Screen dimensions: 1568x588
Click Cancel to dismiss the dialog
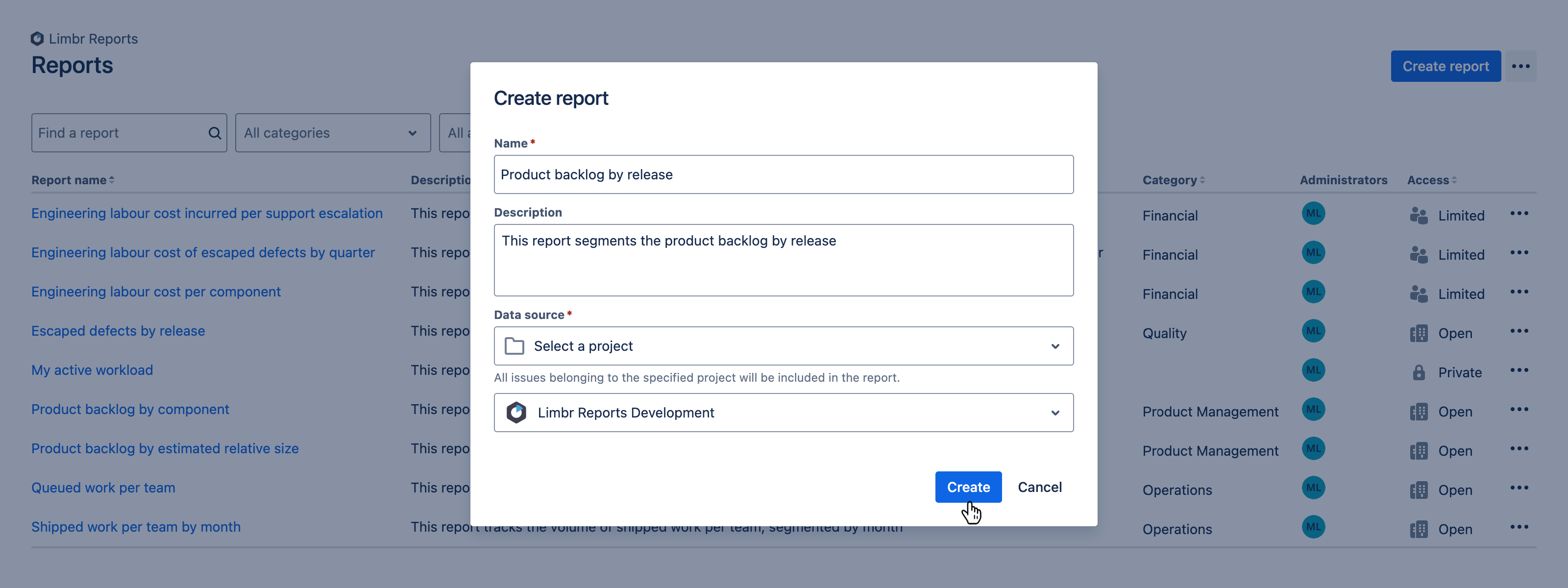1040,487
